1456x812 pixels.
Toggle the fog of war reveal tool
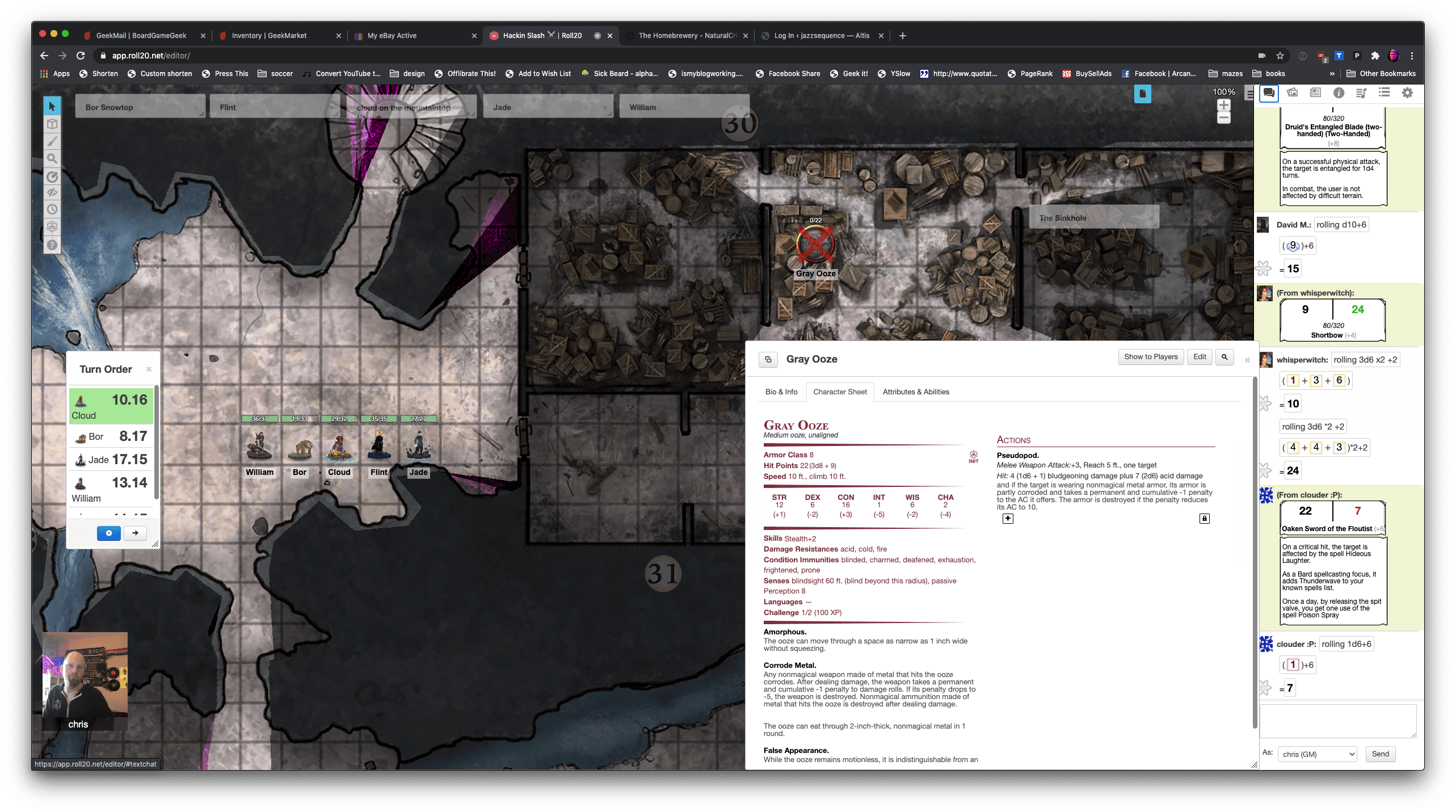click(x=52, y=192)
